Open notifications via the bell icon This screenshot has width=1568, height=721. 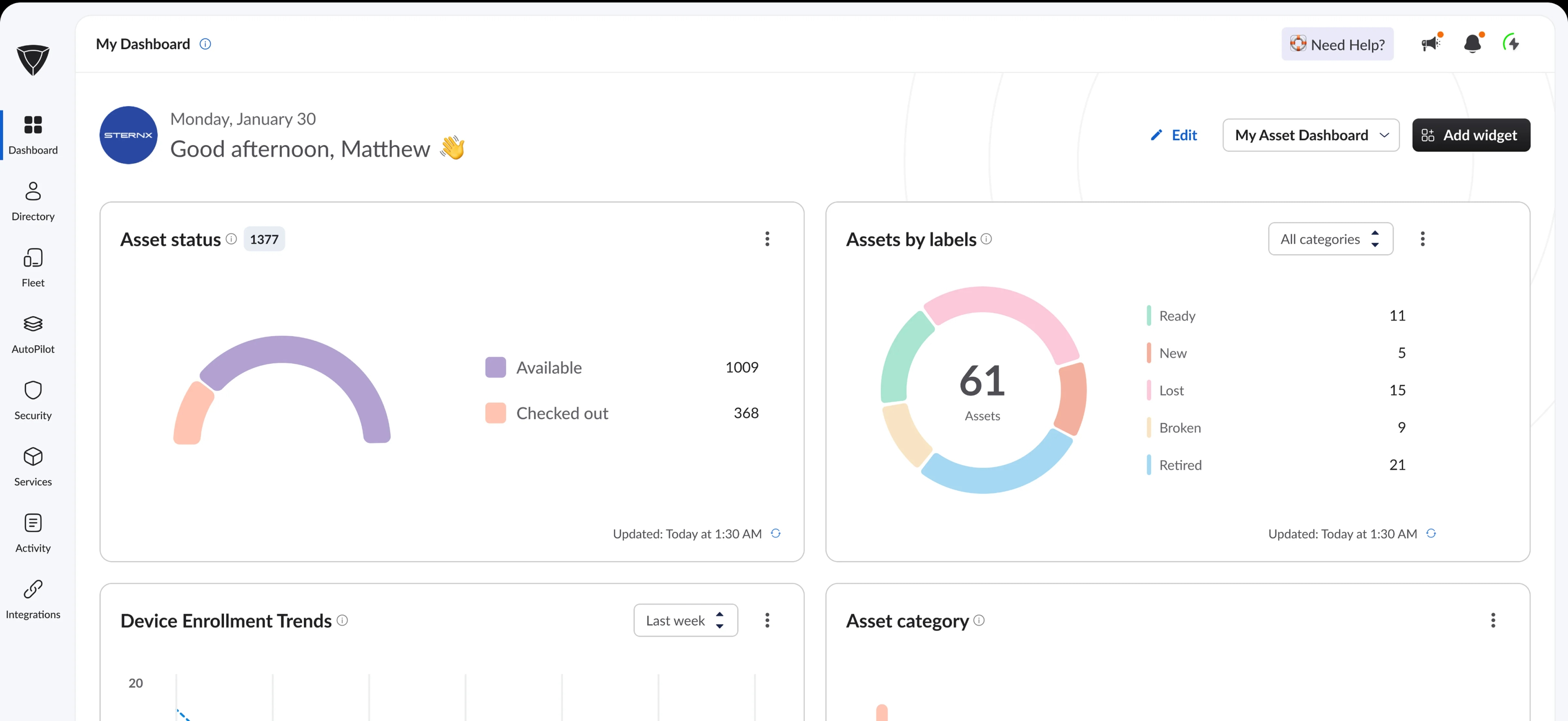[1472, 44]
